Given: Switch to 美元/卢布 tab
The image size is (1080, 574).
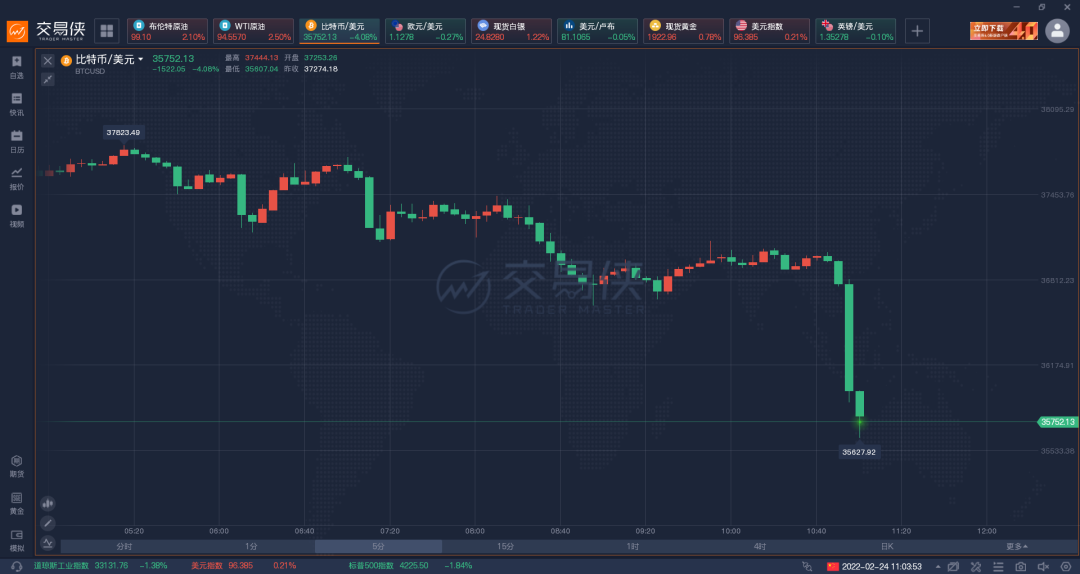Looking at the screenshot, I should point(598,31).
